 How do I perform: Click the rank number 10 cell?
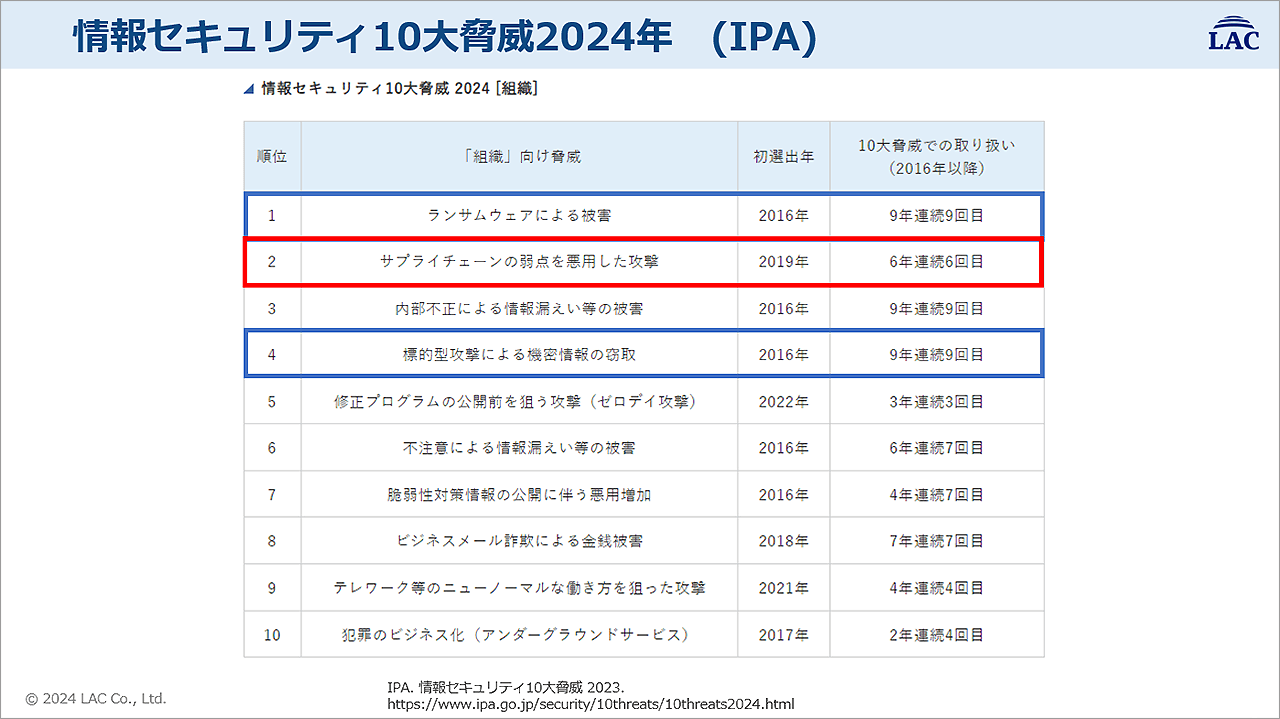click(272, 635)
